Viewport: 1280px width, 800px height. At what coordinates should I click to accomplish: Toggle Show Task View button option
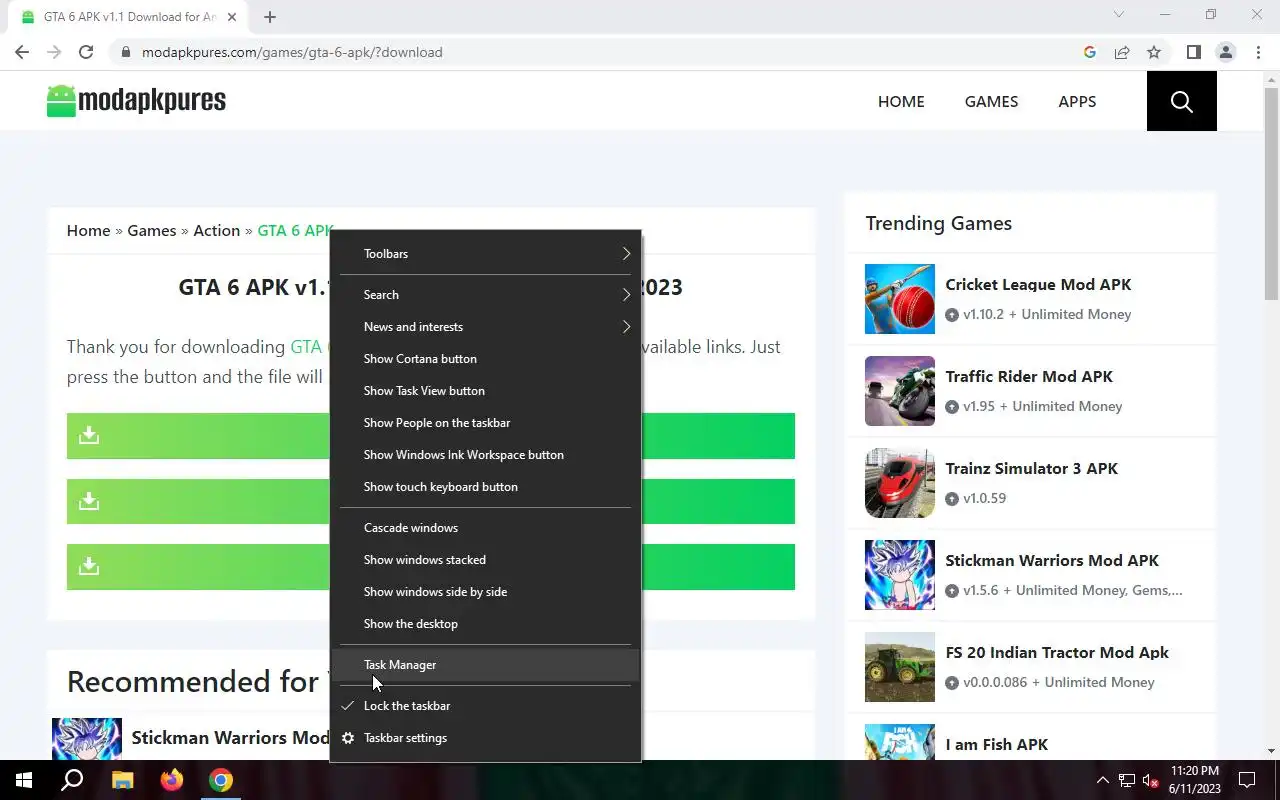485,391
